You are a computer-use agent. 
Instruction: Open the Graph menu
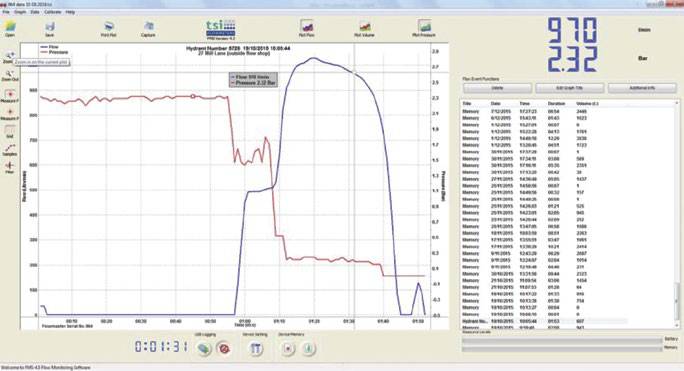coord(20,12)
